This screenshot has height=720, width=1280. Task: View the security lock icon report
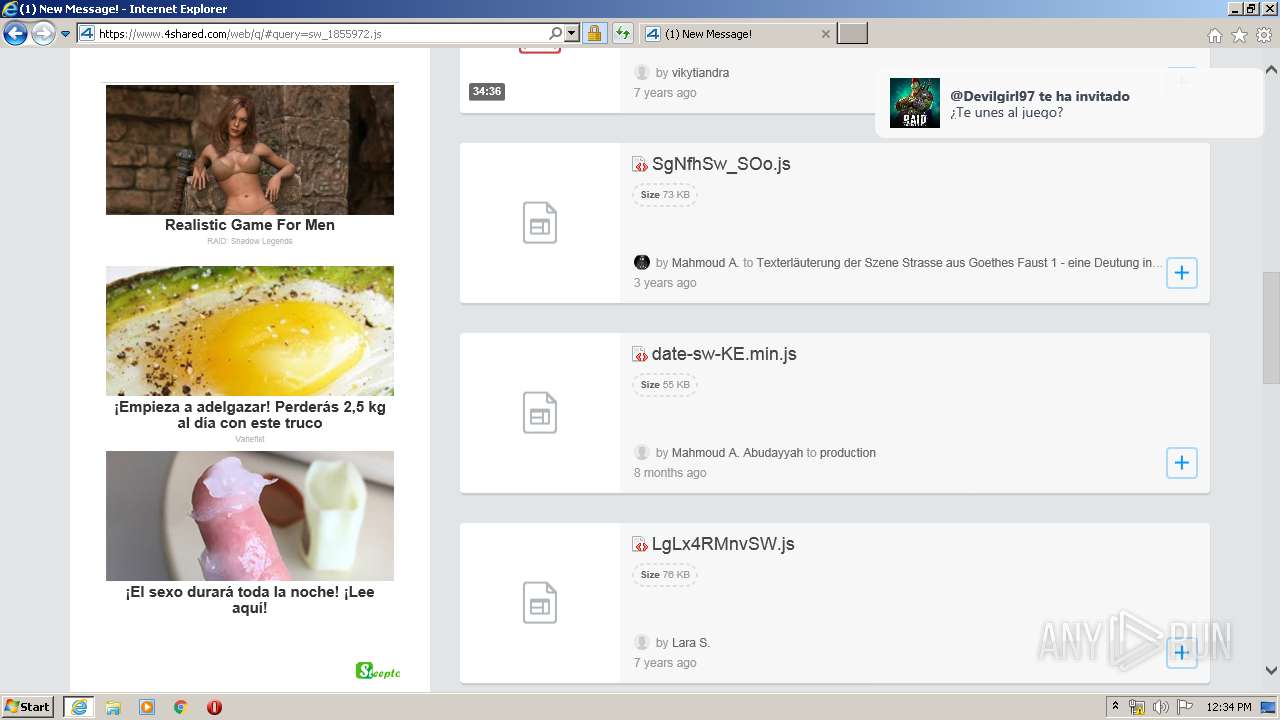pyautogui.click(x=594, y=34)
